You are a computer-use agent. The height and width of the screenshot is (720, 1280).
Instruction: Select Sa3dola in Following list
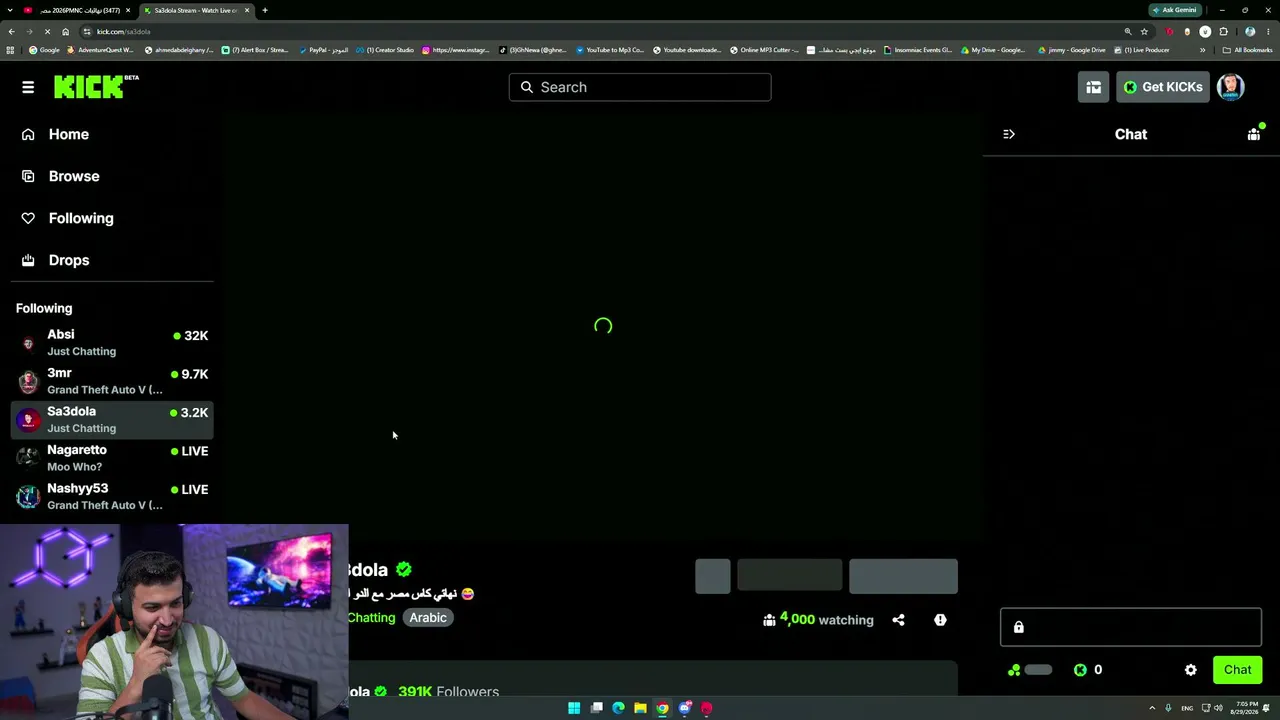click(112, 420)
